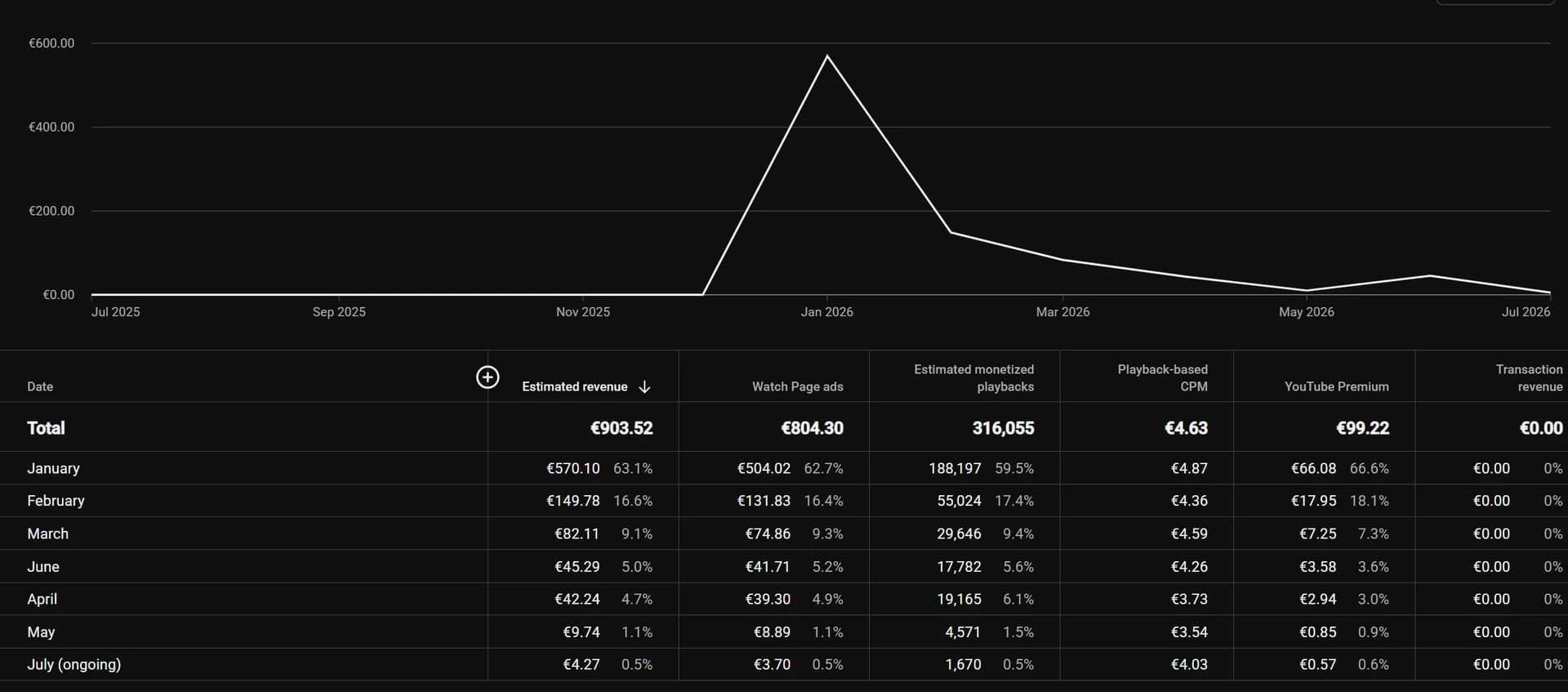
Task: Click the add metric plus icon
Action: click(x=488, y=377)
